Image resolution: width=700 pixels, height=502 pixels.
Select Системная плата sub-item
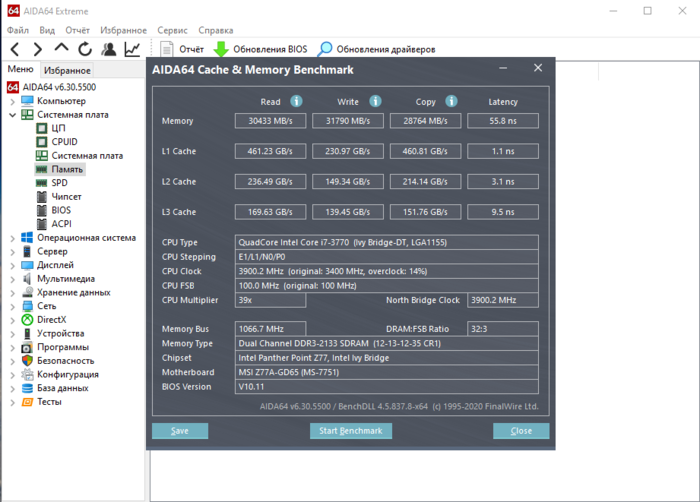pos(87,156)
